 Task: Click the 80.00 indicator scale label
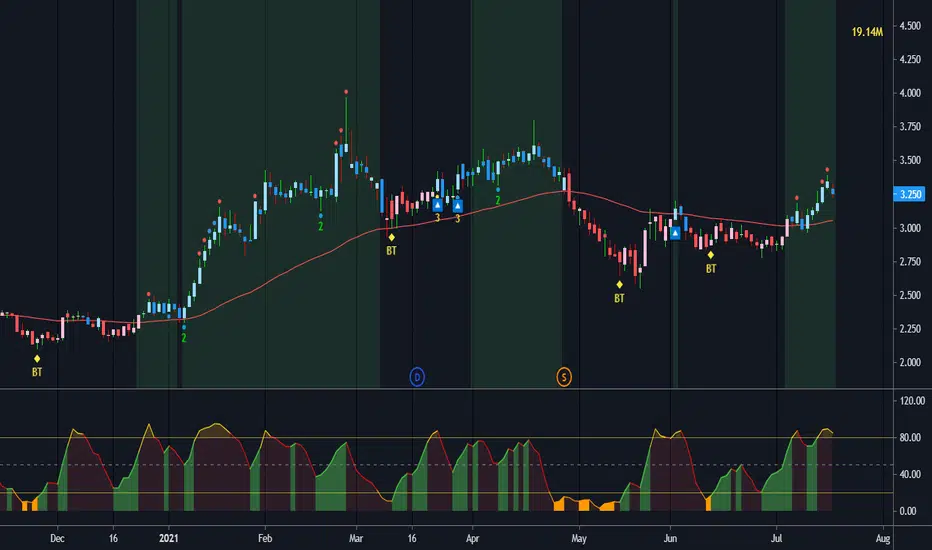[912, 438]
